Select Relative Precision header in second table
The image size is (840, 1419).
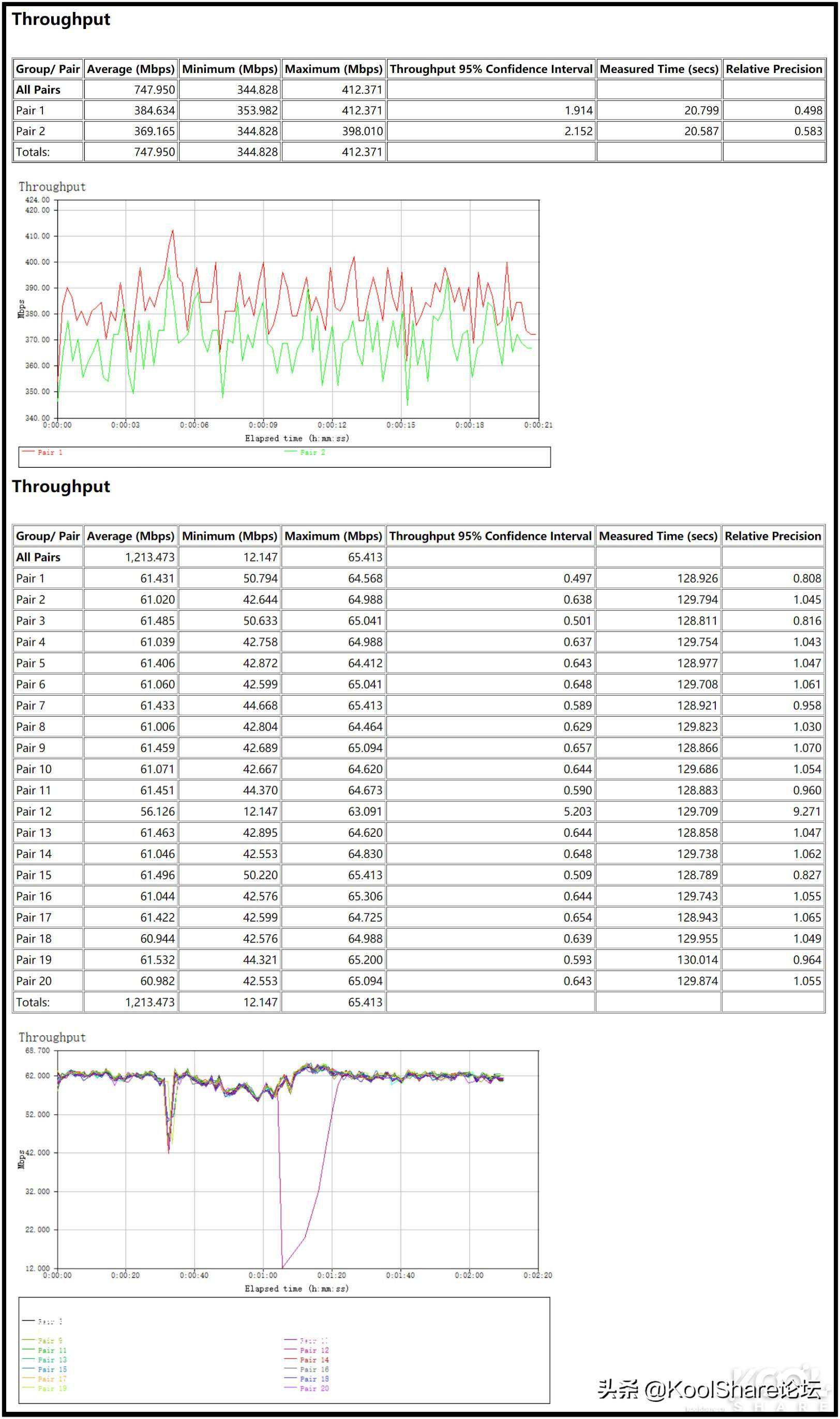pos(773,536)
